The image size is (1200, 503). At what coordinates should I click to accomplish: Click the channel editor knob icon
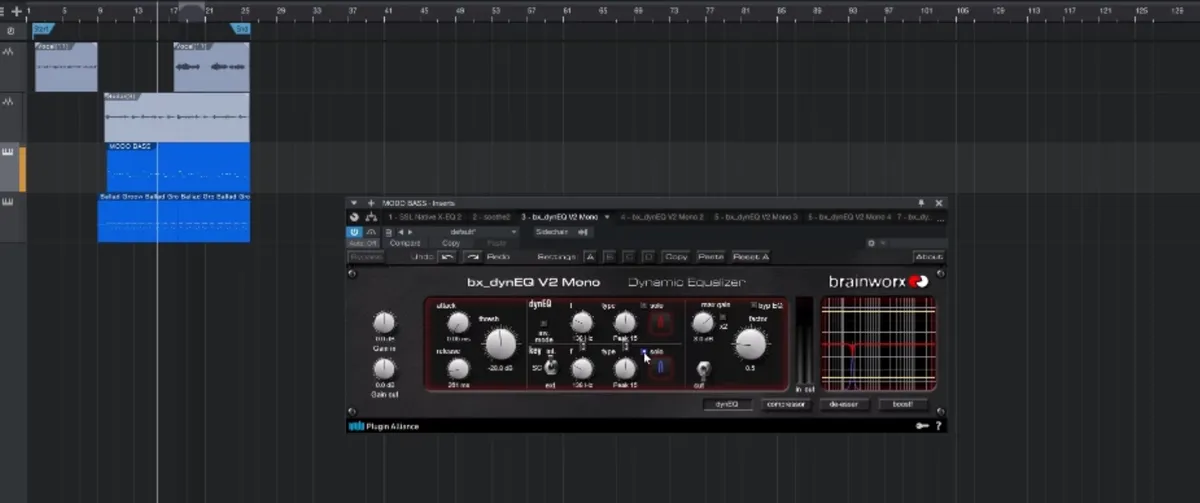pos(354,216)
